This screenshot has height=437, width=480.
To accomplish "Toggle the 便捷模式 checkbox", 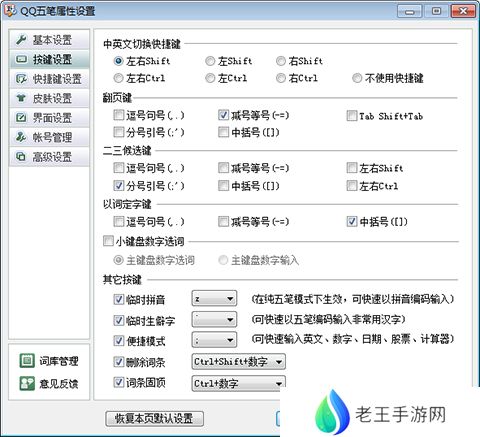I will [119, 341].
